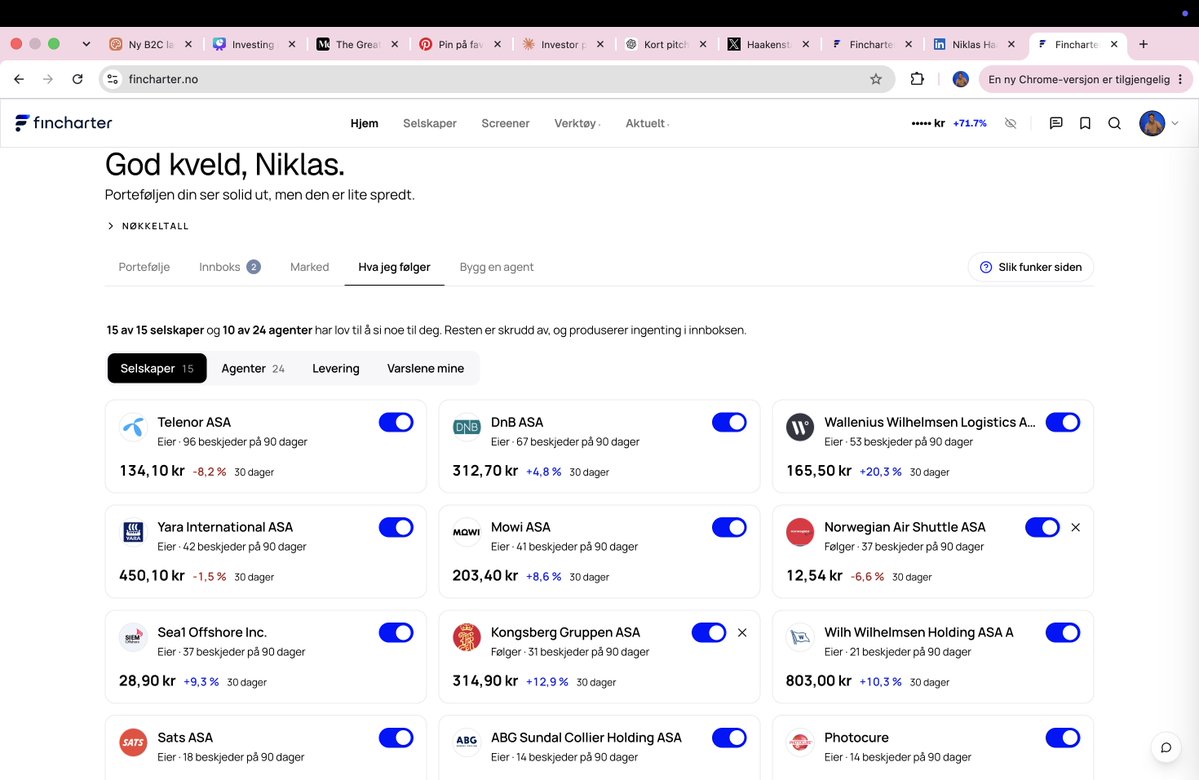Remove Kongsberg Gruppen ASA with X

(742, 632)
